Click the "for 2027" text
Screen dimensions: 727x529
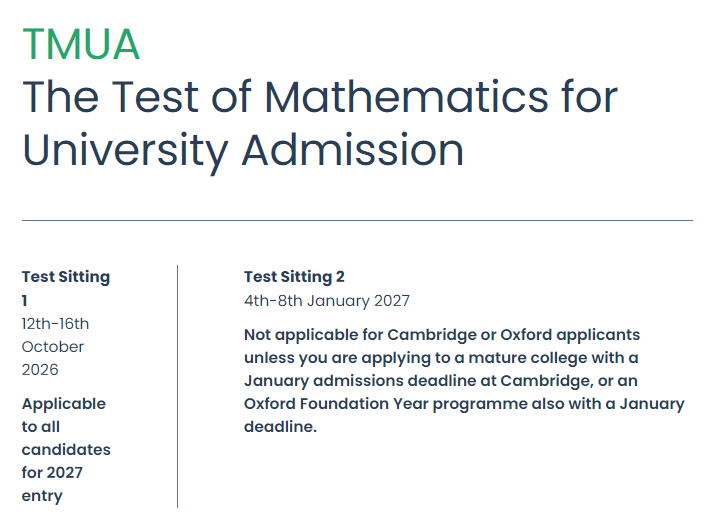pos(52,472)
